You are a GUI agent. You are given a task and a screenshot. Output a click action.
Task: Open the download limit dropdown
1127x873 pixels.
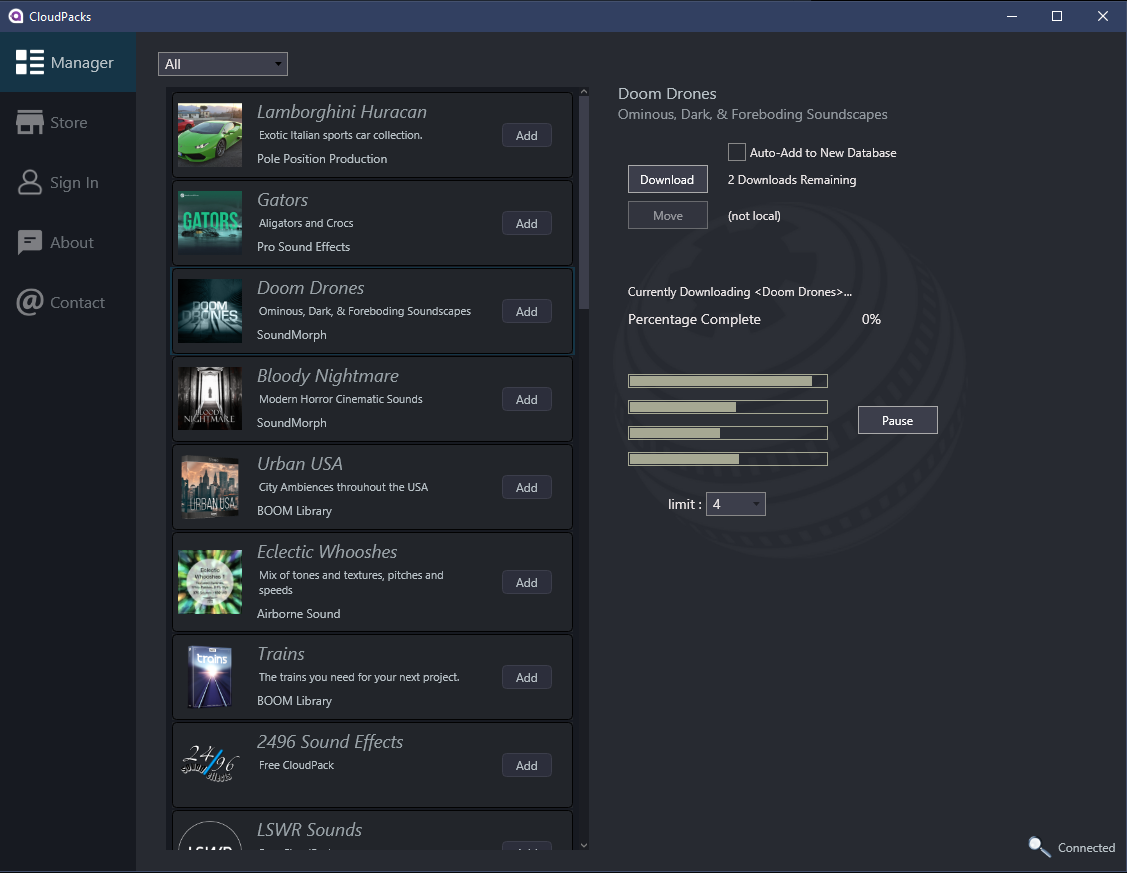click(736, 504)
